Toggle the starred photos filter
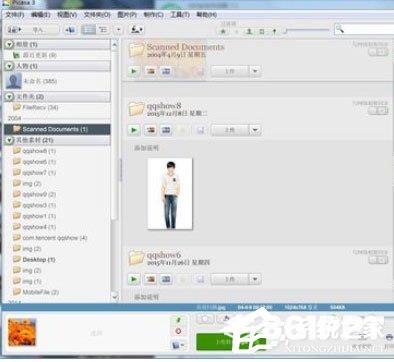Image resolution: width=394 pixels, height=362 pixels. pos(224,31)
